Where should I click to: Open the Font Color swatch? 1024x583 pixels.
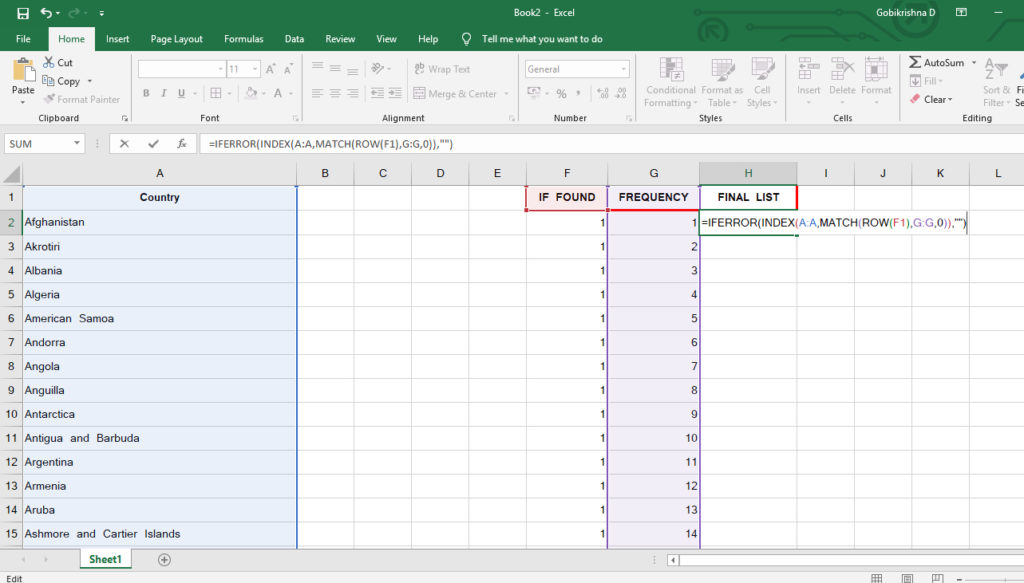pyautogui.click(x=280, y=92)
